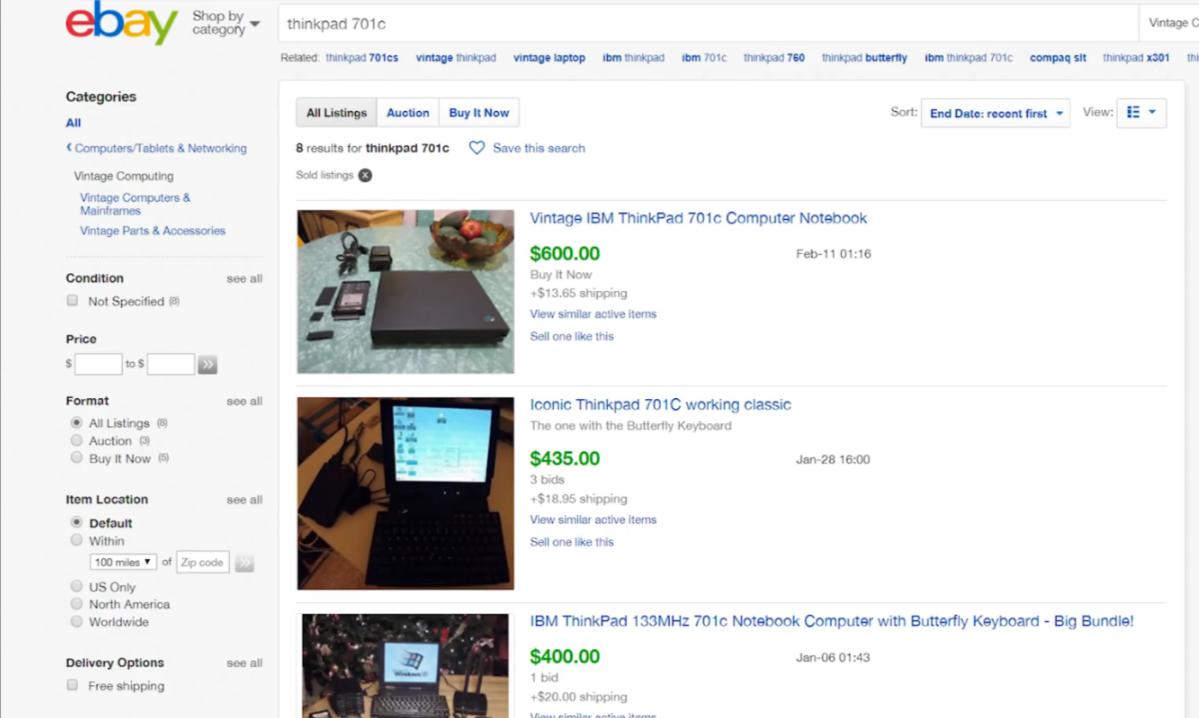This screenshot has width=1199, height=718.
Task: Submit the price range arrow button
Action: click(207, 365)
